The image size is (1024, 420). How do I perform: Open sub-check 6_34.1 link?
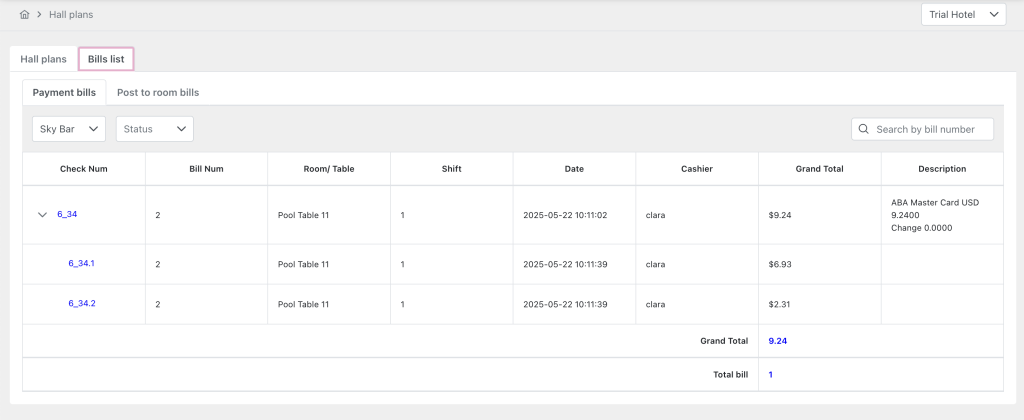pos(81,264)
